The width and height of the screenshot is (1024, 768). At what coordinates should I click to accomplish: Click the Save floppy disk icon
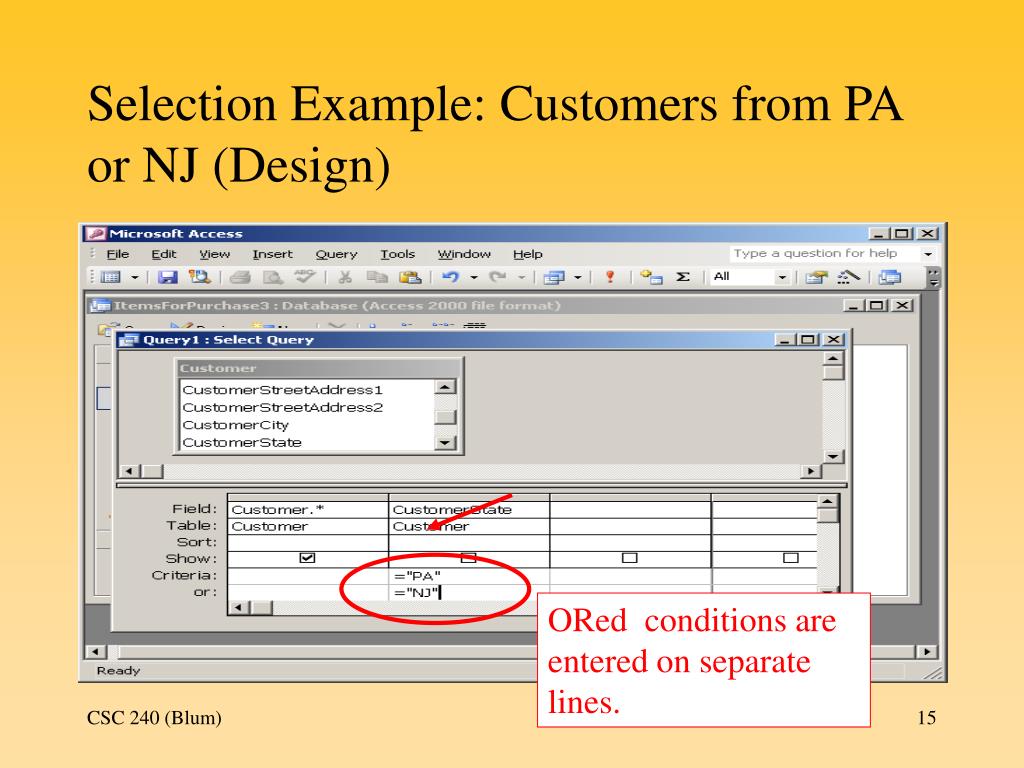[x=168, y=278]
